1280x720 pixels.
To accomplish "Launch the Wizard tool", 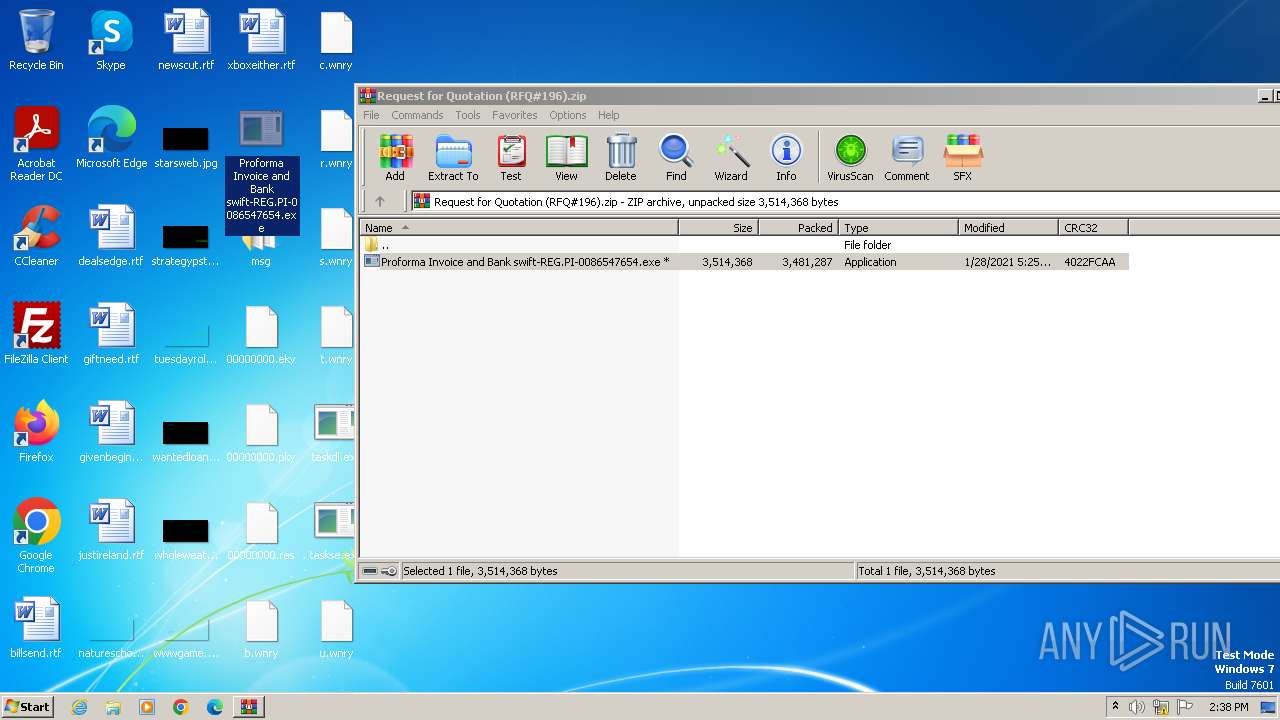I will click(x=731, y=158).
